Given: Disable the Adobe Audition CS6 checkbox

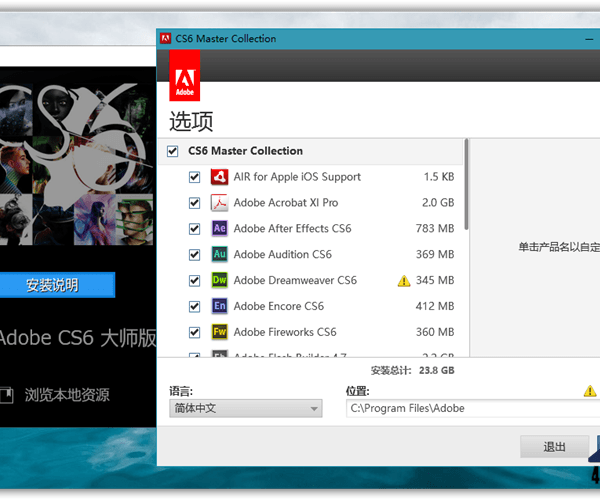Looking at the screenshot, I should point(195,255).
